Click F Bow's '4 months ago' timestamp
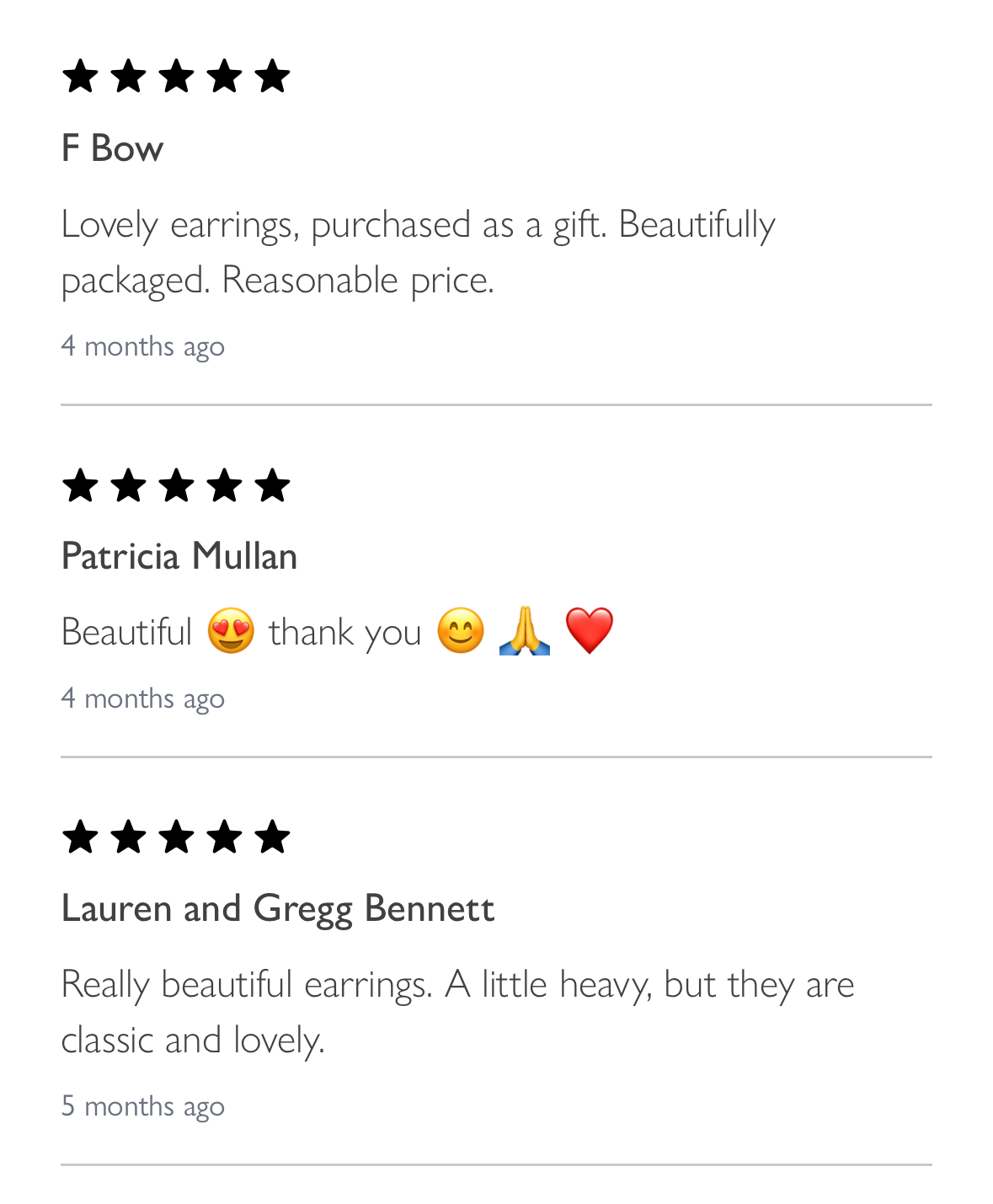993x1204 pixels. pos(143,345)
